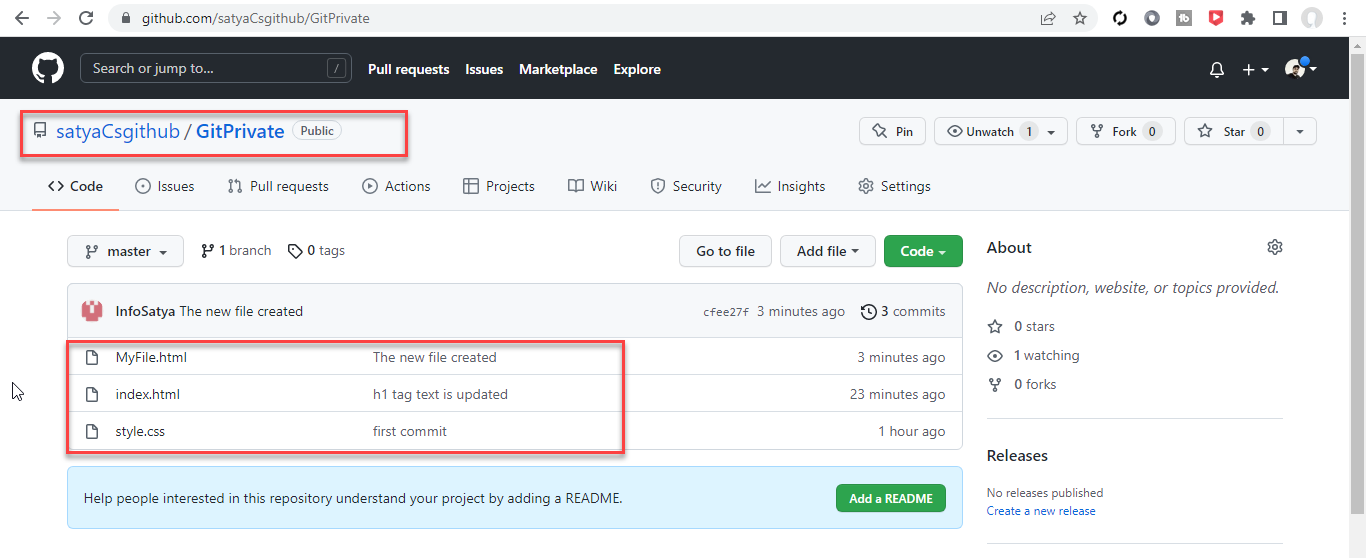Click the About settings gear icon
The height and width of the screenshot is (558, 1366).
click(1274, 247)
